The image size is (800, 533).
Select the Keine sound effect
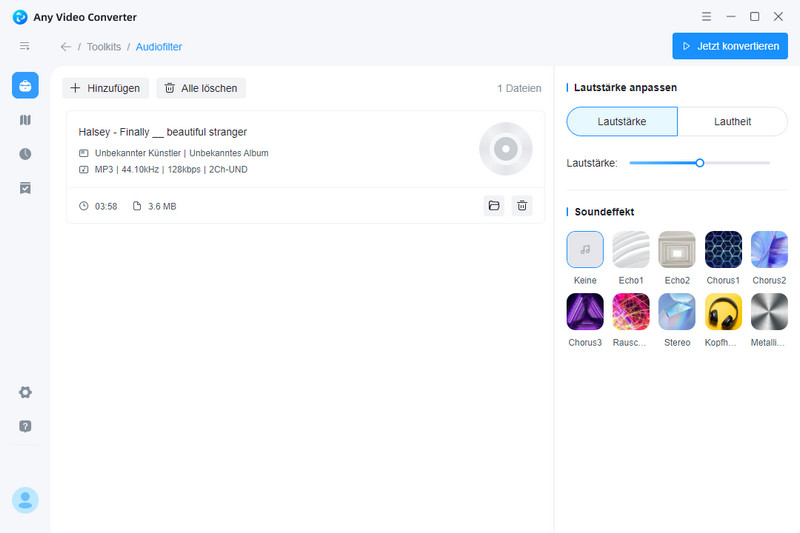585,249
